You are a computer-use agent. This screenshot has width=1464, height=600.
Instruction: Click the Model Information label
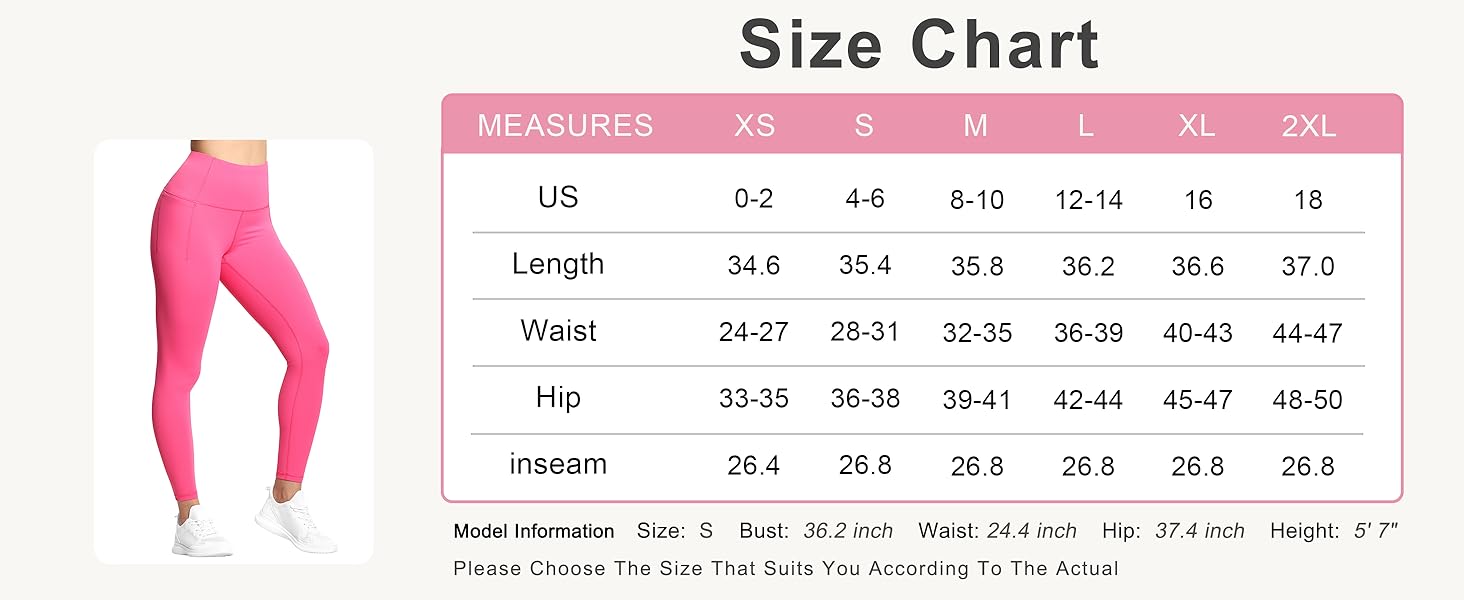pyautogui.click(x=534, y=531)
